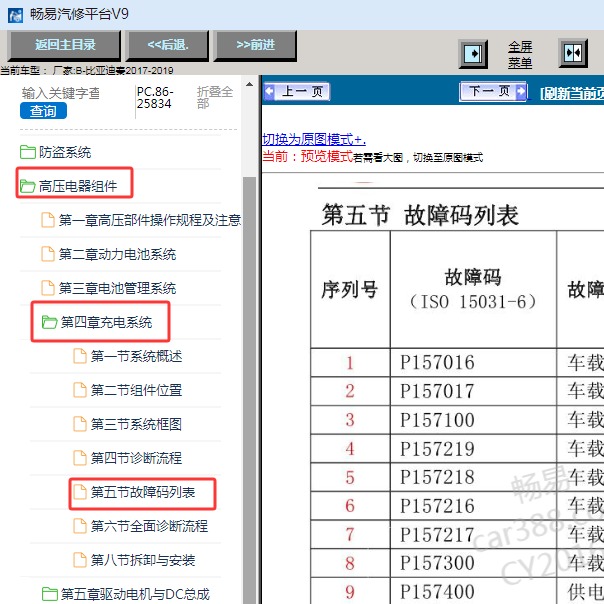
Task: Click the split-arrows panel icon right of 全屏菜单
Action: [573, 53]
